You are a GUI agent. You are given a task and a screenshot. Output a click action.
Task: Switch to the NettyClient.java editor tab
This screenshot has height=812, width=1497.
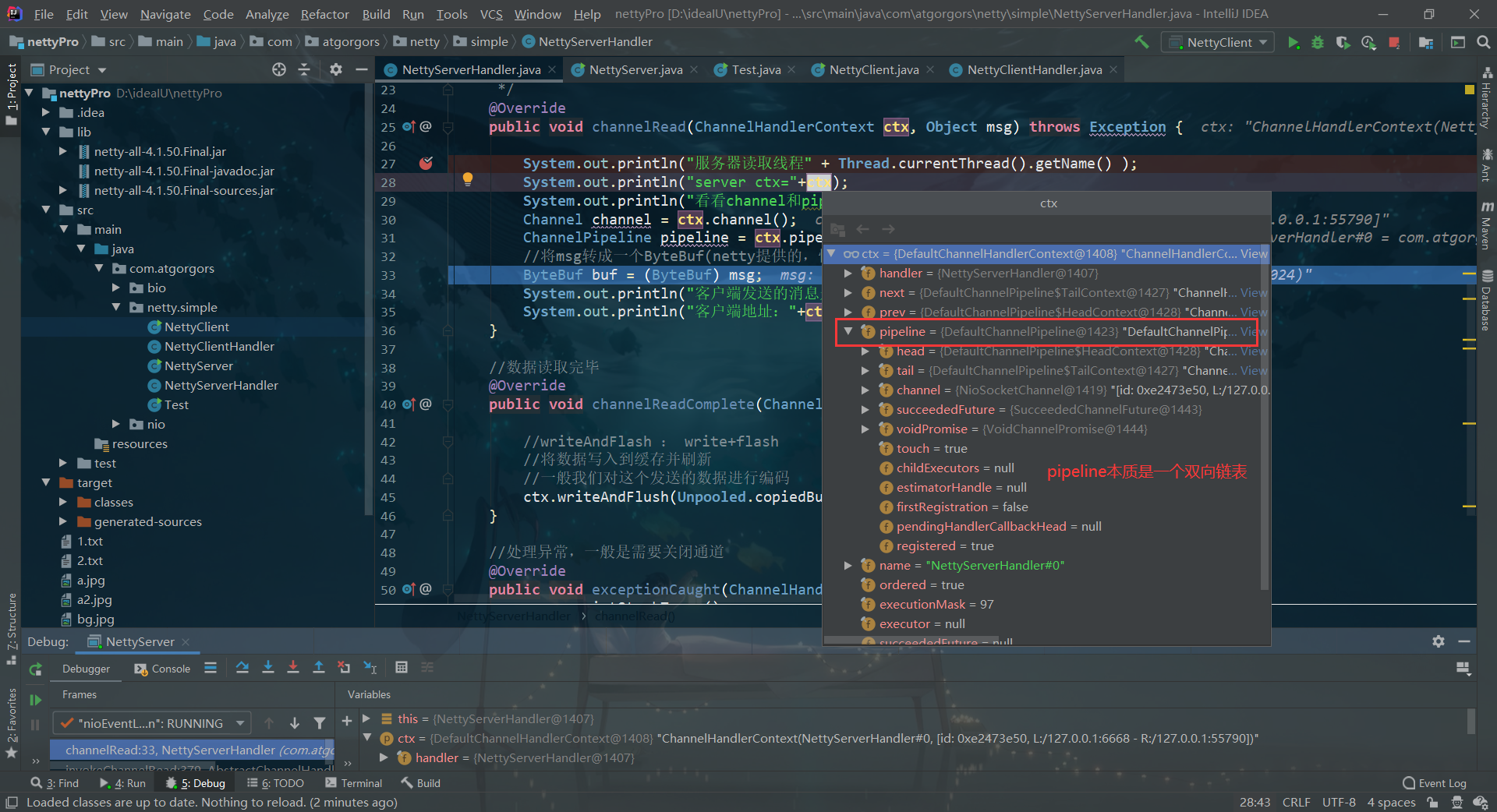point(873,70)
